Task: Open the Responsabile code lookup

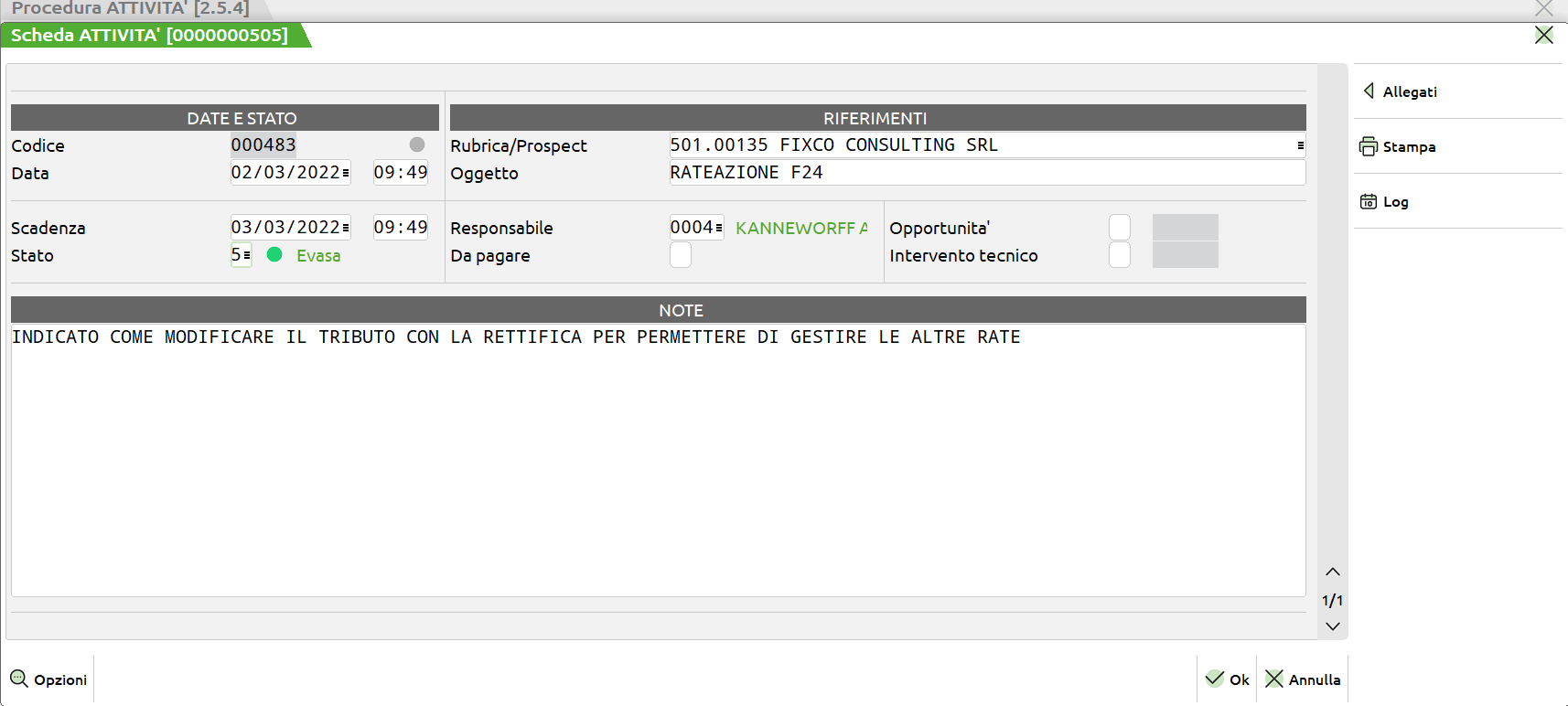Action: coord(719,228)
